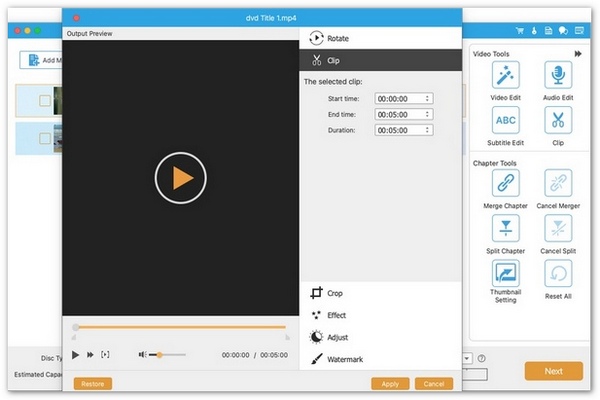600x400 pixels.
Task: Open the Adjust section
Action: tap(380, 337)
